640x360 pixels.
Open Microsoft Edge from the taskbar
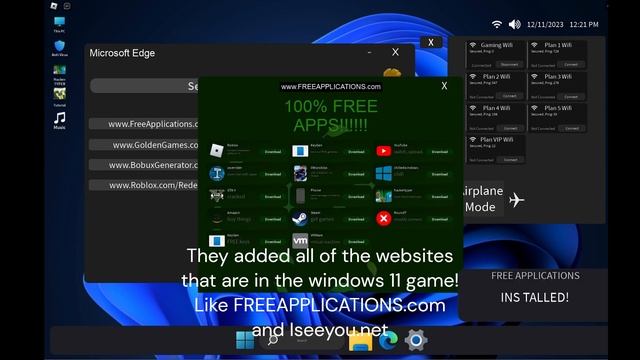388,340
